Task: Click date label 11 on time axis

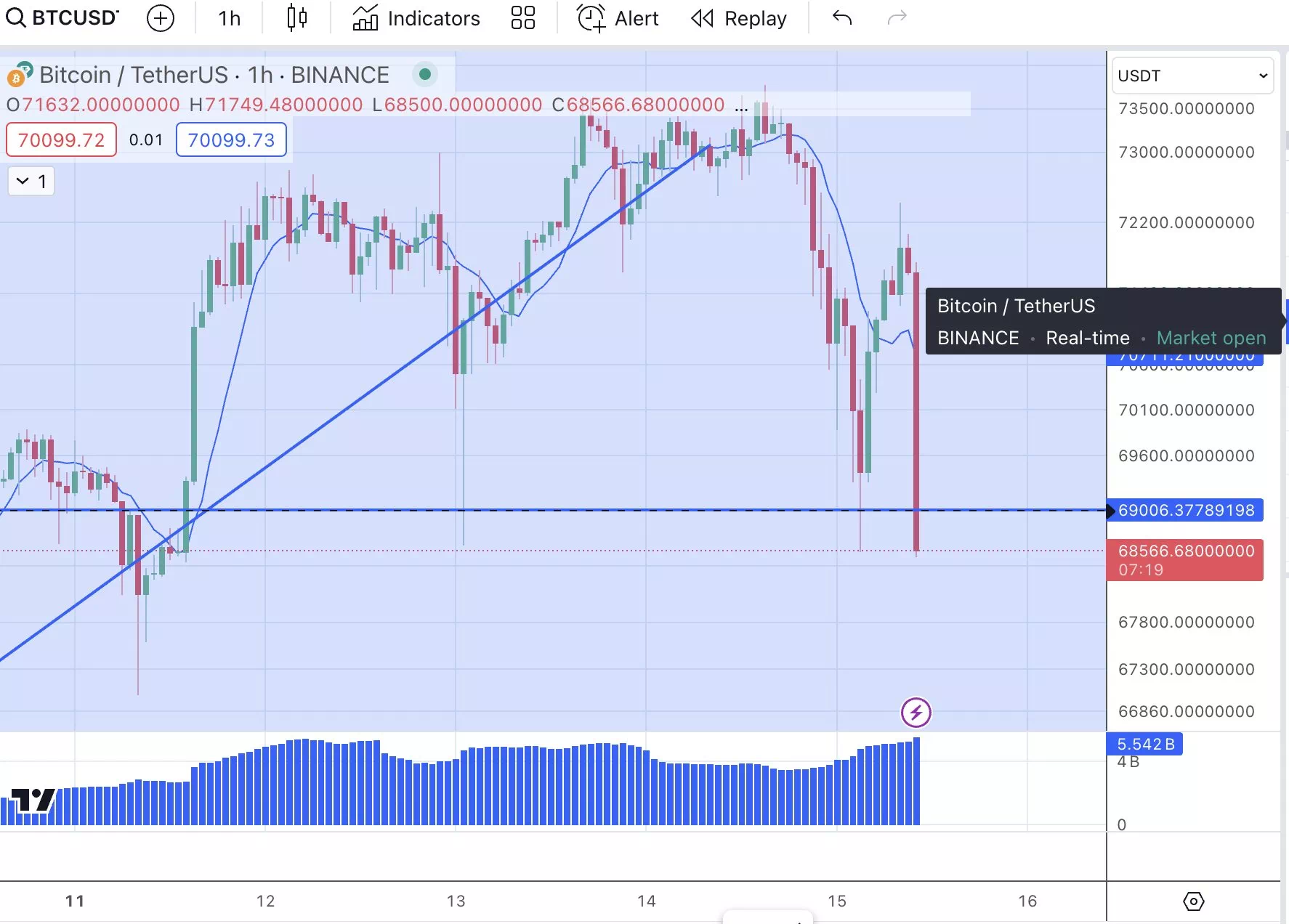Action: click(75, 901)
